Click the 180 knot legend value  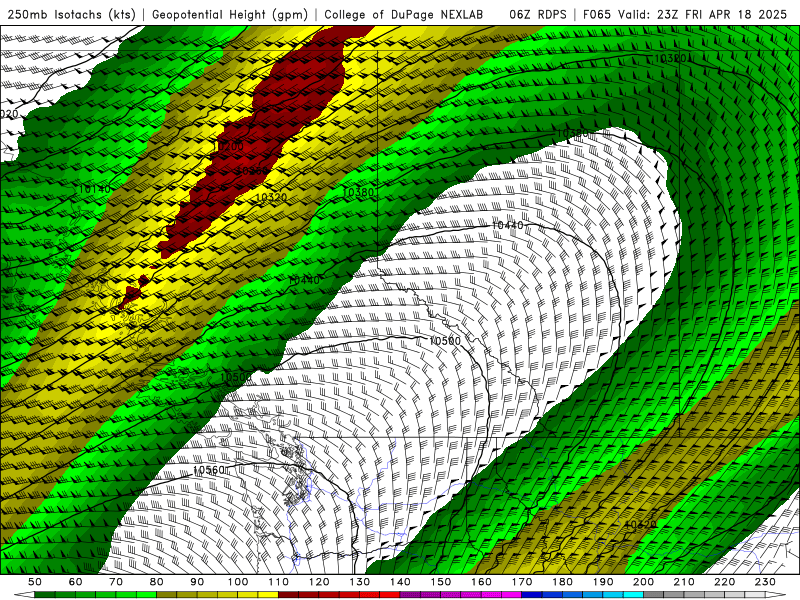pyautogui.click(x=562, y=582)
